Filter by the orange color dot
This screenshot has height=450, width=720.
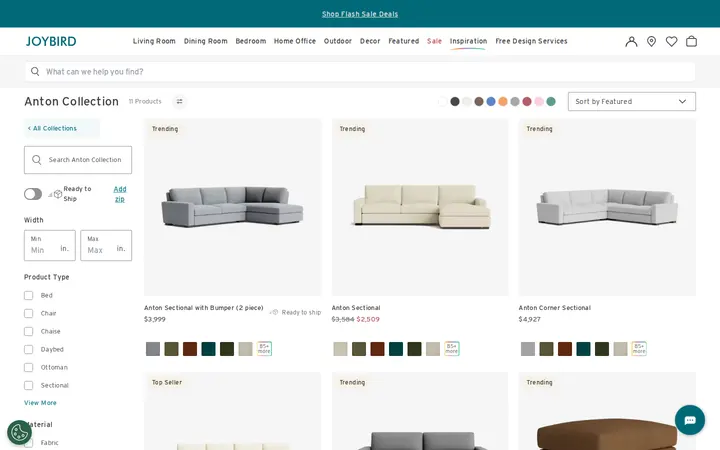tap(503, 101)
